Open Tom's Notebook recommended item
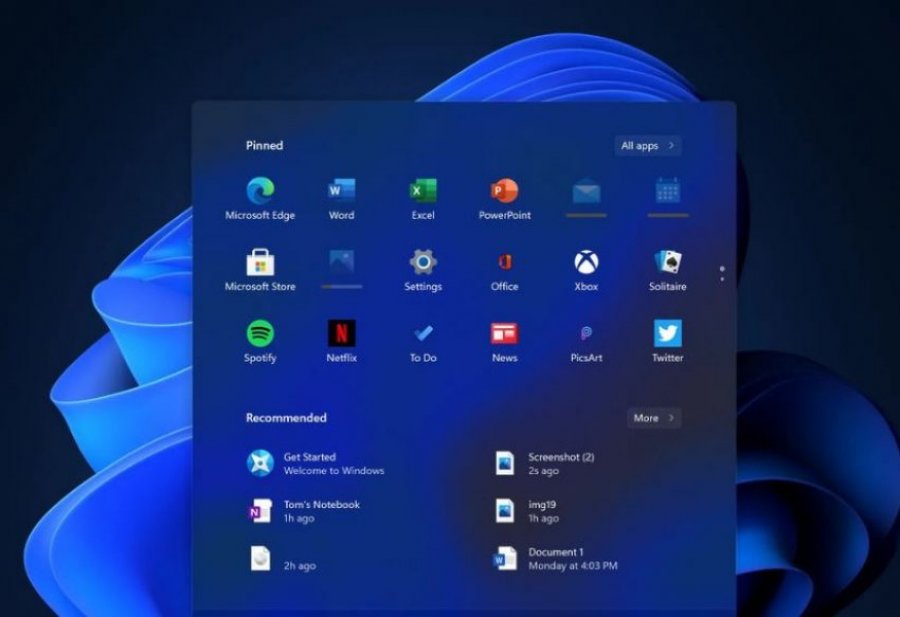The image size is (900, 617). coord(304,511)
